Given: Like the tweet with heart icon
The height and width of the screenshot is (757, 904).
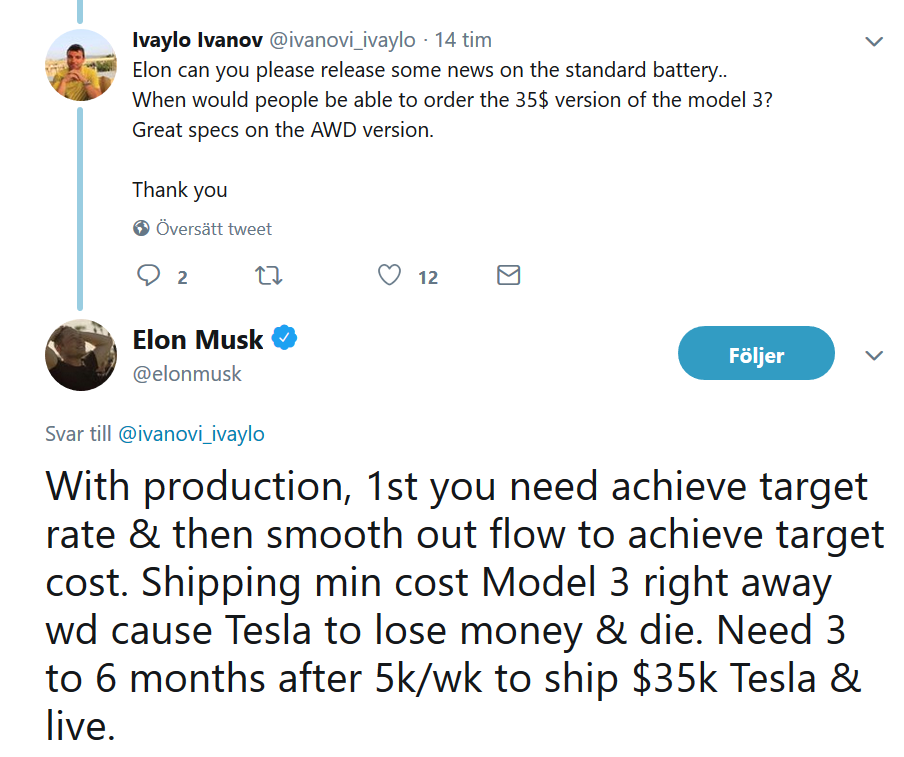Looking at the screenshot, I should click(389, 275).
